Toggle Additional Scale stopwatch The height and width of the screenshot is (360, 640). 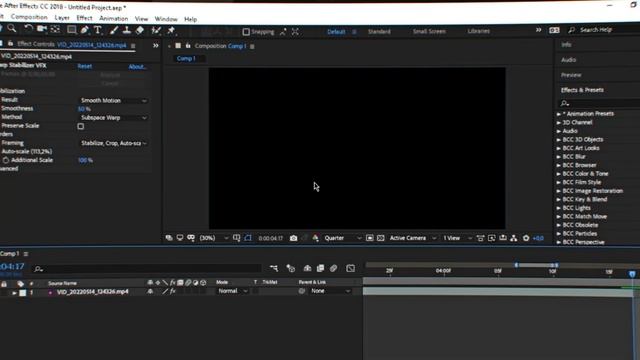coord(6,160)
